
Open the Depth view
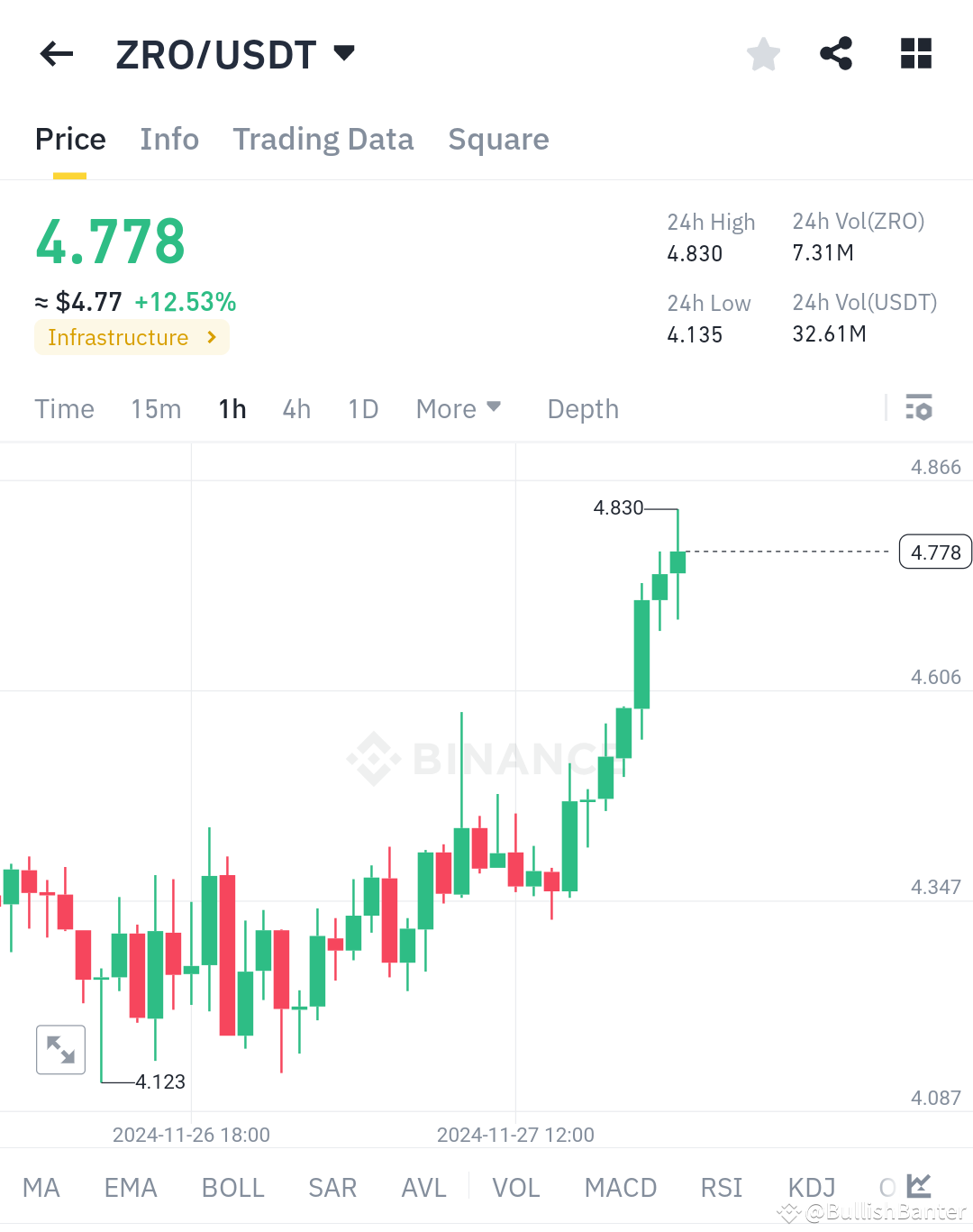(x=582, y=408)
